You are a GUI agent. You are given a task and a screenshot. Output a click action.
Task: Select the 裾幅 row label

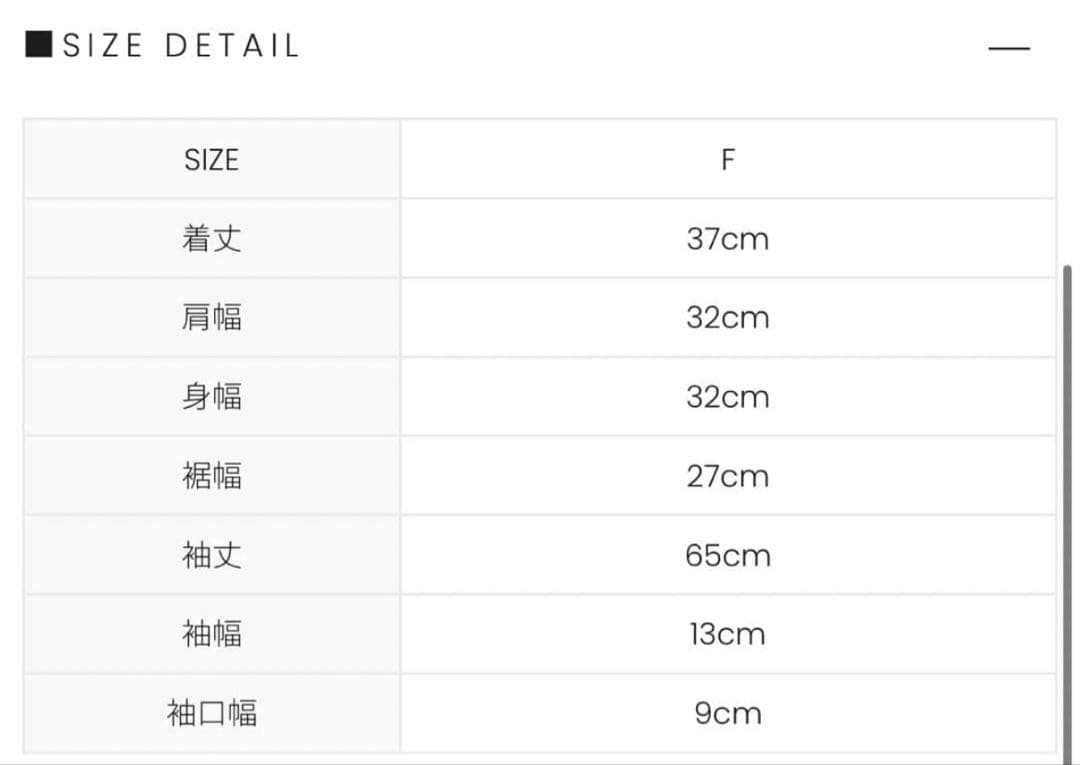211,475
